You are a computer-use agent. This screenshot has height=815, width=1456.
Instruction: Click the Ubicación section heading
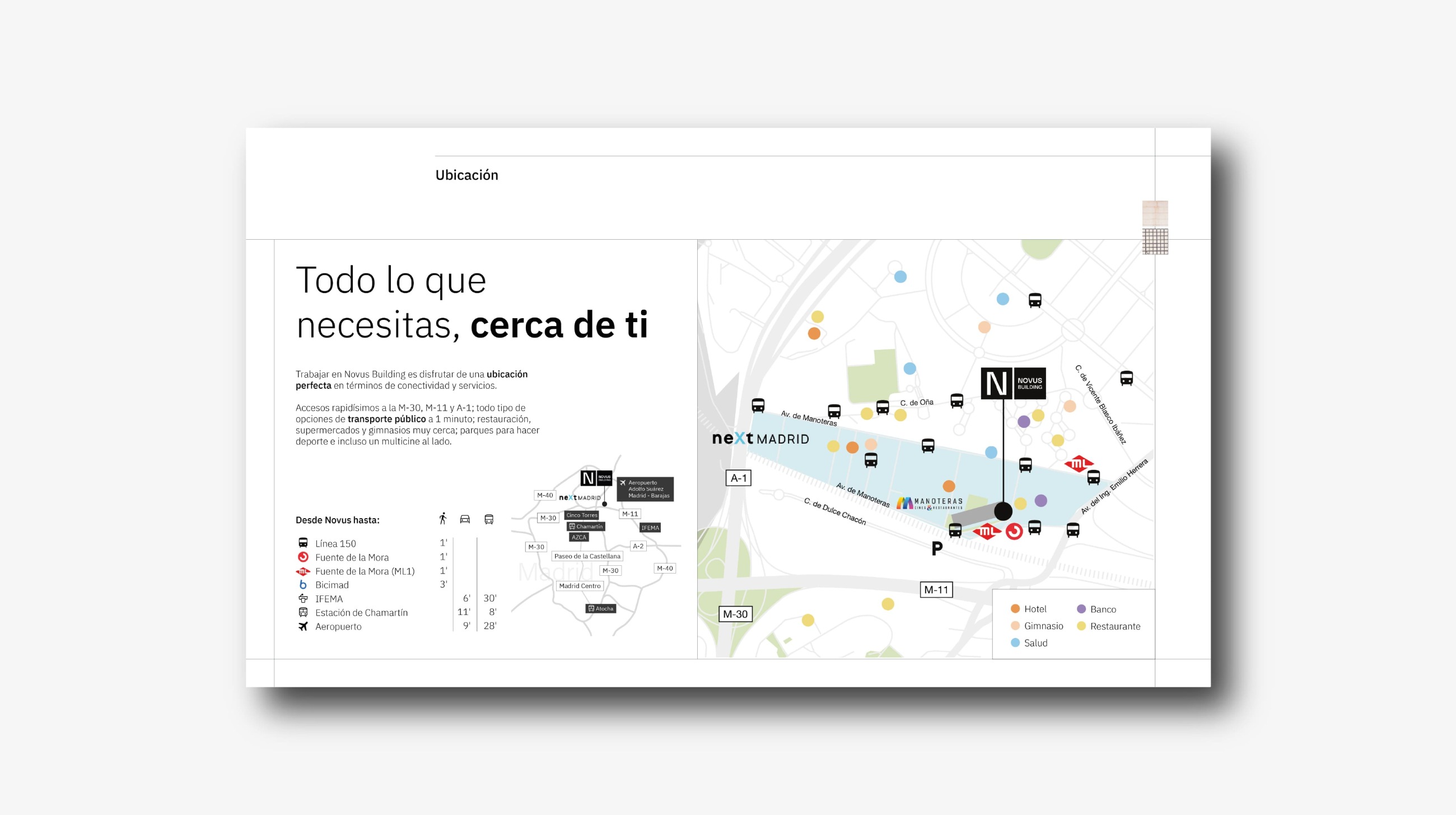pos(466,175)
